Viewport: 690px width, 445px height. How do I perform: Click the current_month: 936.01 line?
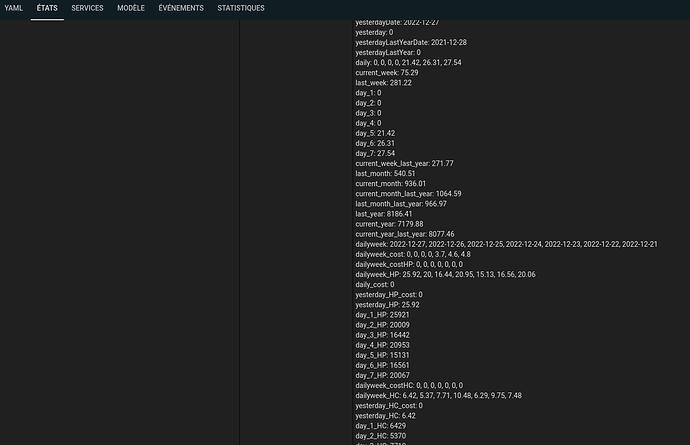[391, 183]
